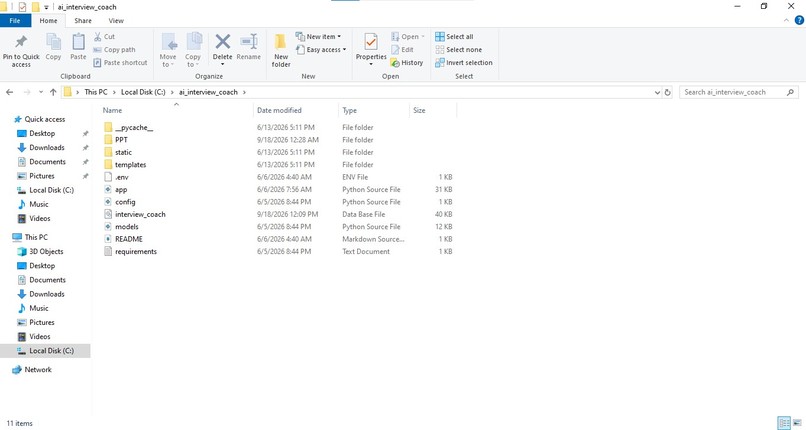Show file History
Screen dimensions: 806x430
[407, 63]
